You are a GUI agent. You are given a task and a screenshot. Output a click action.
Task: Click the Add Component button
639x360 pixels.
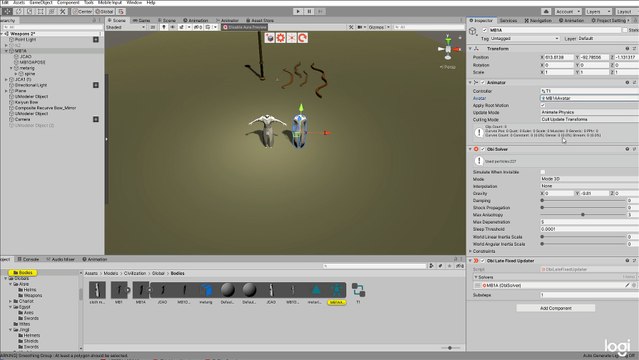point(555,308)
